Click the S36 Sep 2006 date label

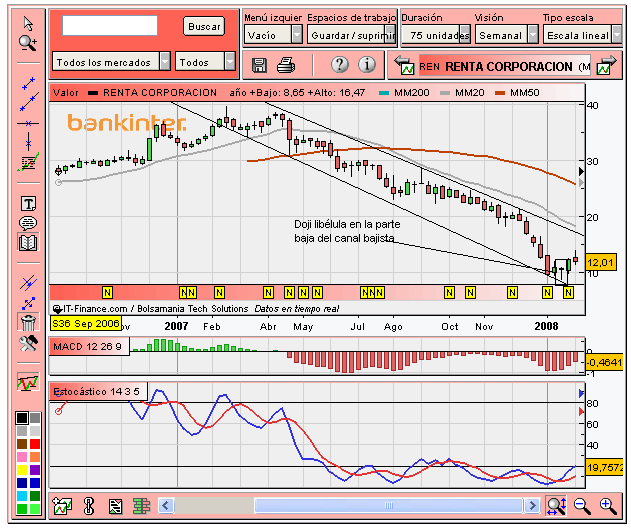85,324
